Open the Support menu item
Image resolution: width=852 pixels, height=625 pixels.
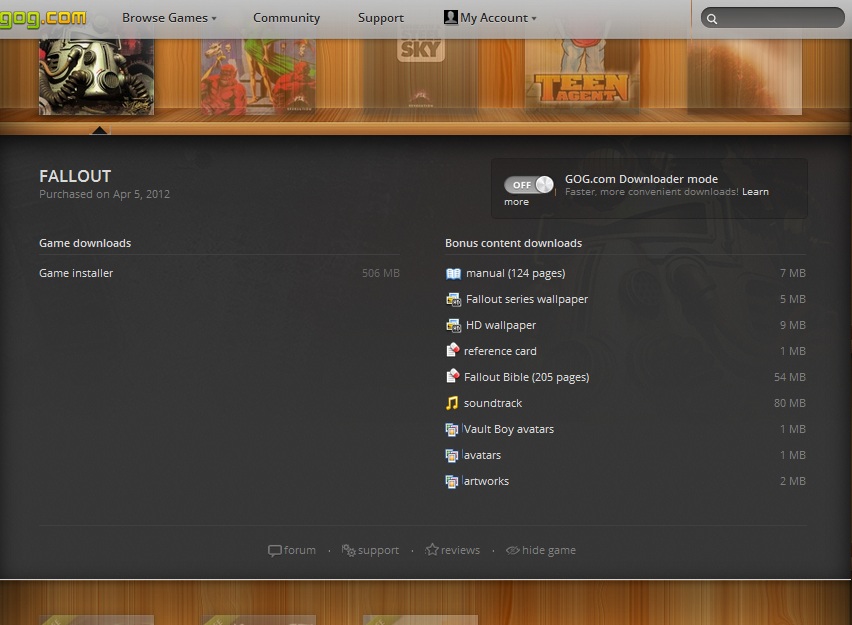[x=381, y=18]
